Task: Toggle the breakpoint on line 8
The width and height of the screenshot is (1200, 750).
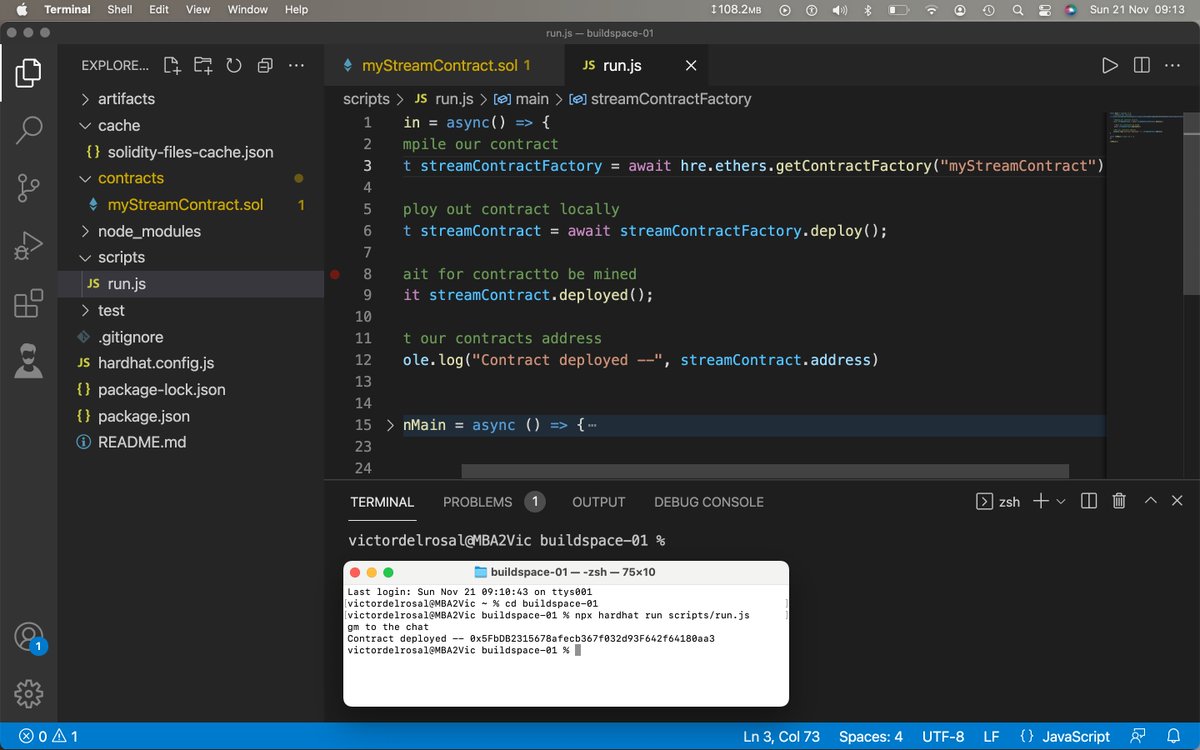Action: pyautogui.click(x=335, y=274)
